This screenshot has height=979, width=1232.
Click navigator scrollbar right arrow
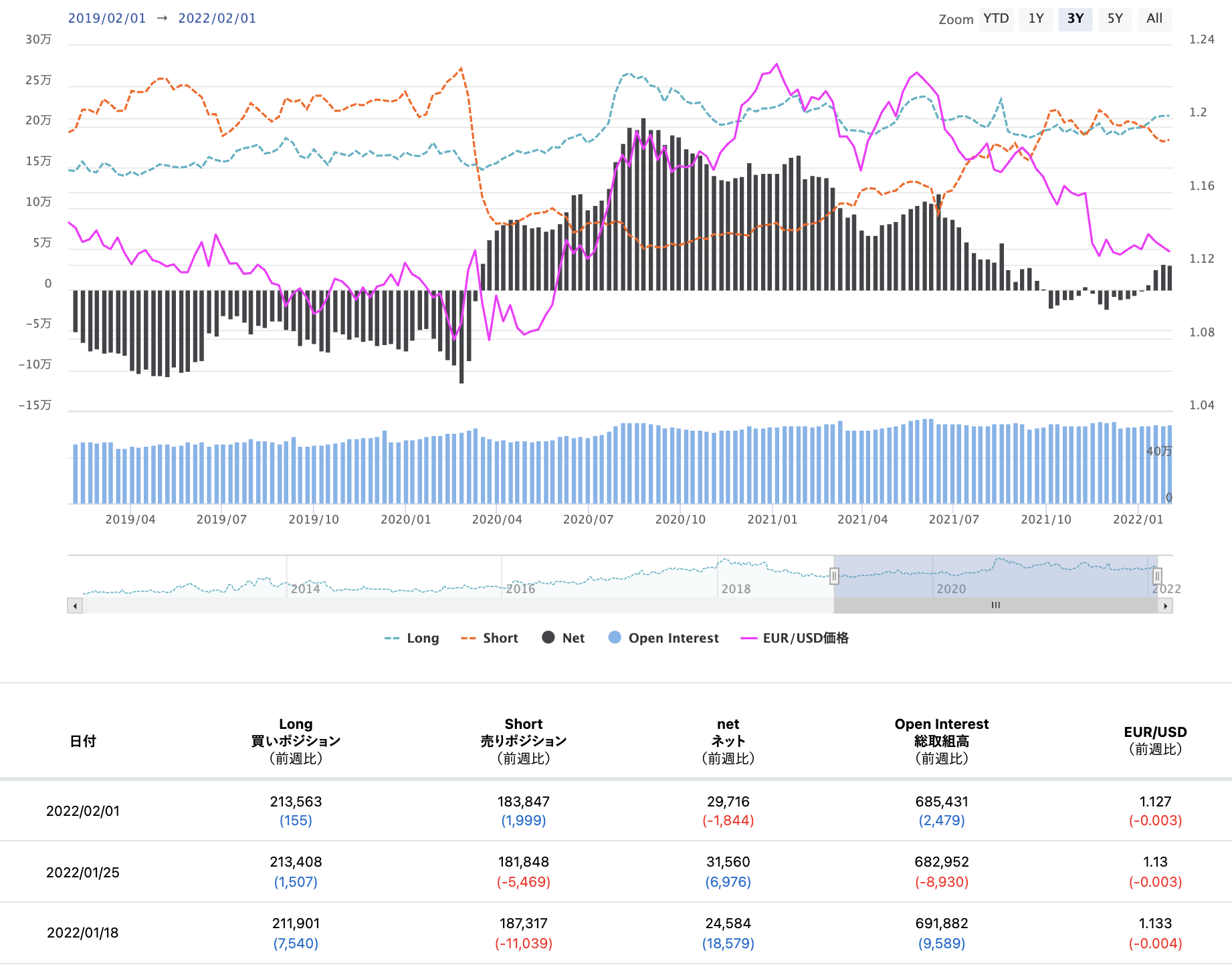[1165, 606]
